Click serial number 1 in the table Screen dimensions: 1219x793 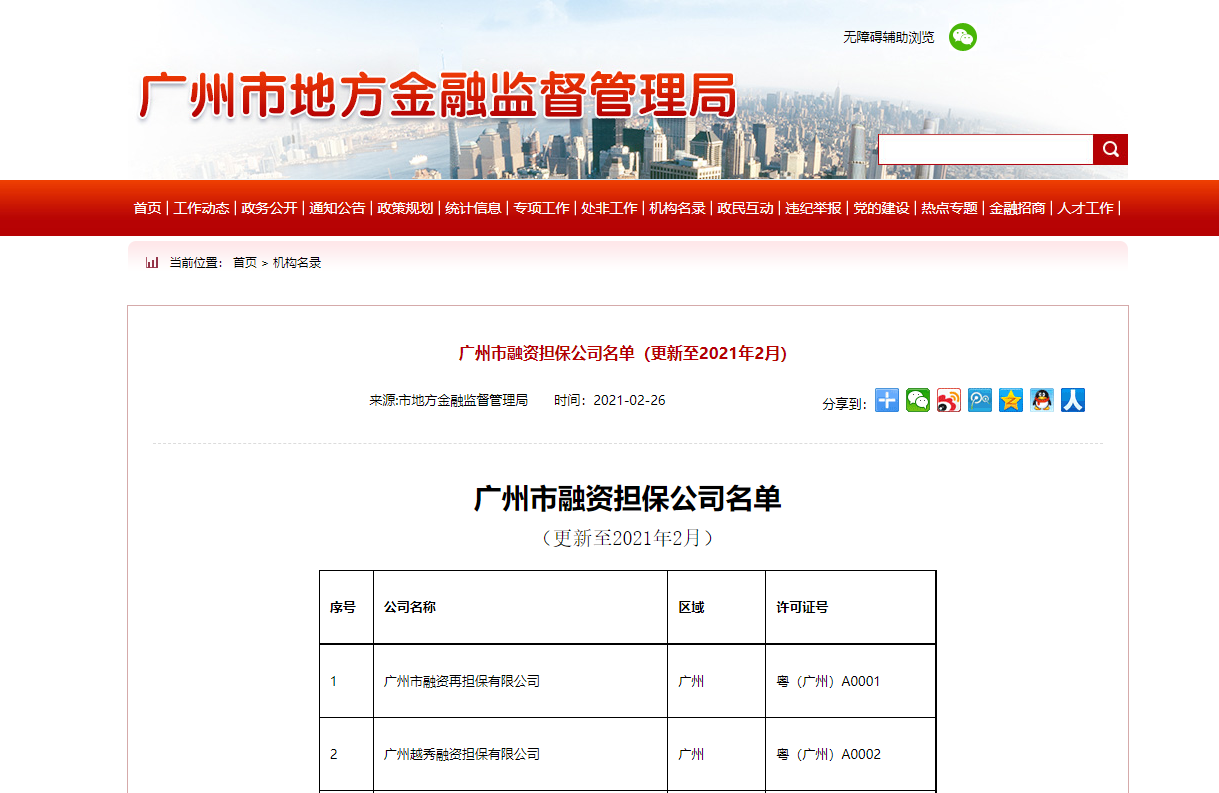[334, 681]
